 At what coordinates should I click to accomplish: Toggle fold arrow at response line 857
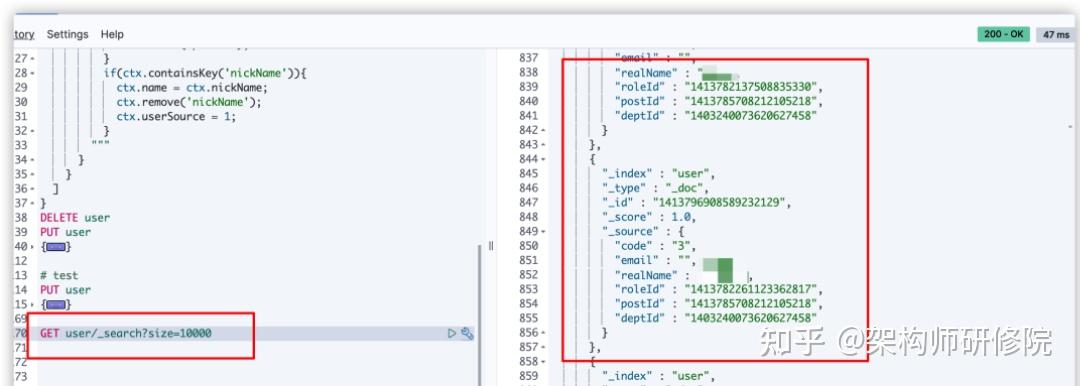[544, 347]
